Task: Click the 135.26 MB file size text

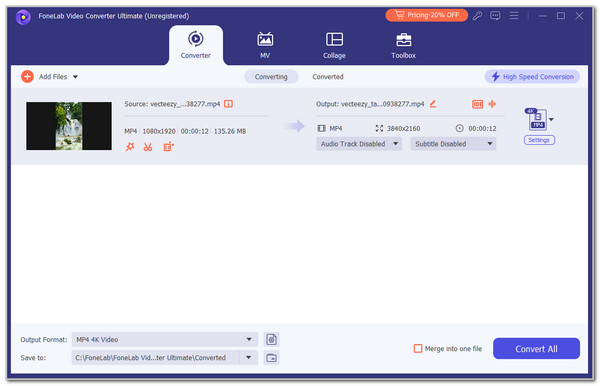Action: point(230,131)
